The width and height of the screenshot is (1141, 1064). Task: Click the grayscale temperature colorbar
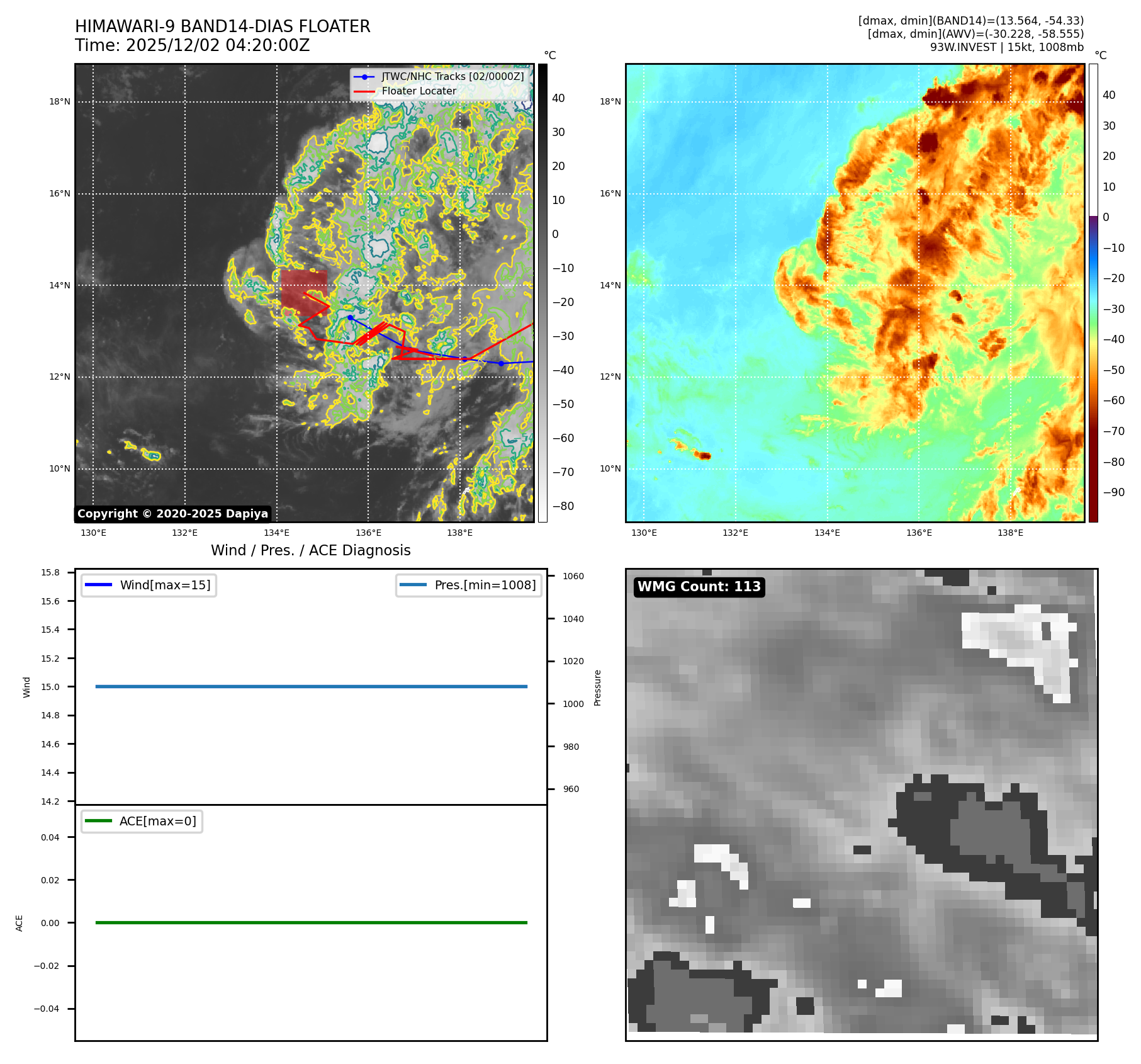pos(542,293)
